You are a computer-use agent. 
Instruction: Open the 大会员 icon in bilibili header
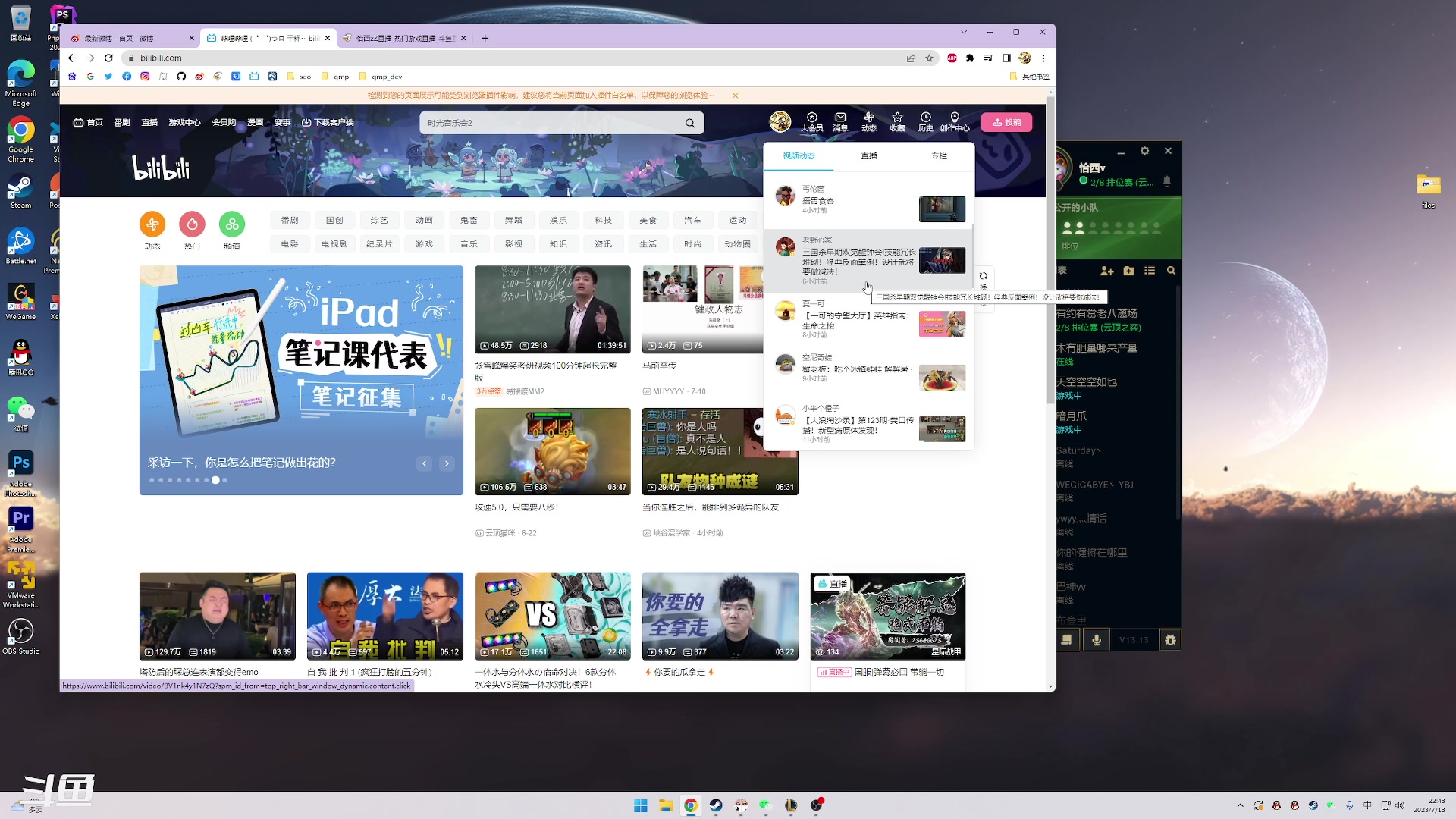click(x=811, y=122)
